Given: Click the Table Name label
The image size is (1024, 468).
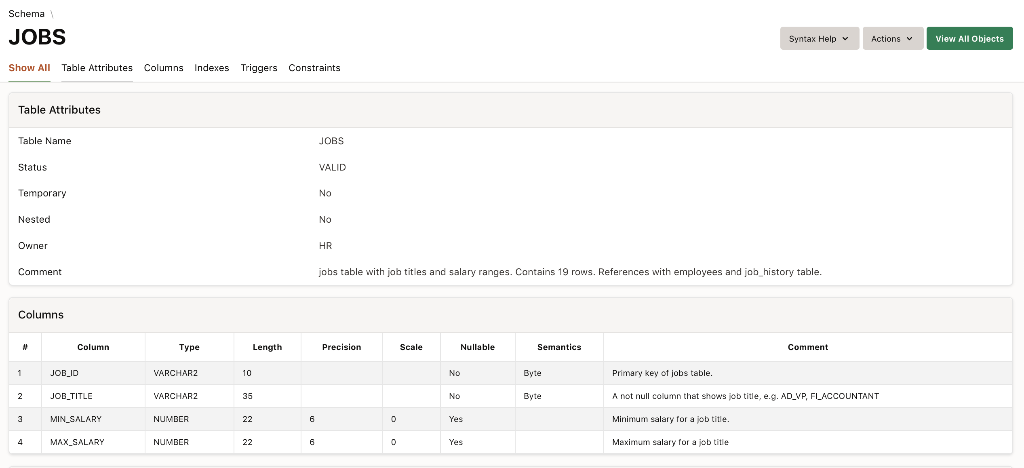Looking at the screenshot, I should [44, 141].
